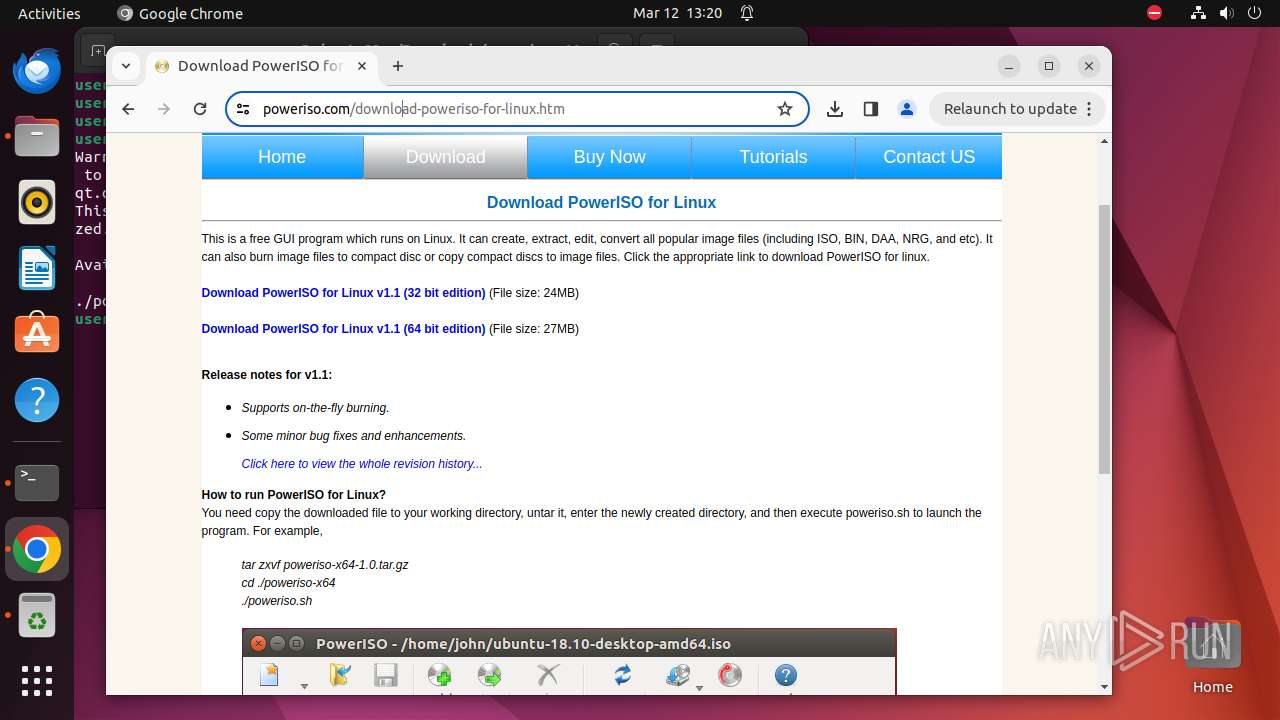Click Delete X icon in PowerISO screenshot
Viewport: 1280px width, 720px height.
tap(548, 676)
